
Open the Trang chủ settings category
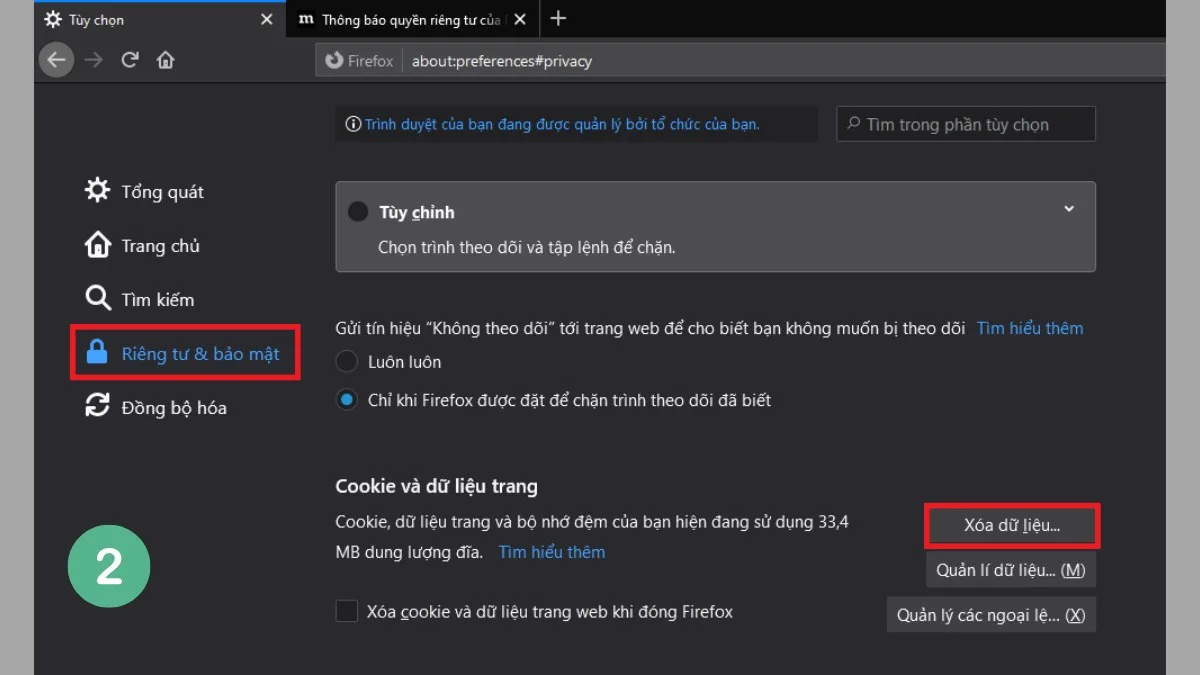pyautogui.click(x=143, y=246)
